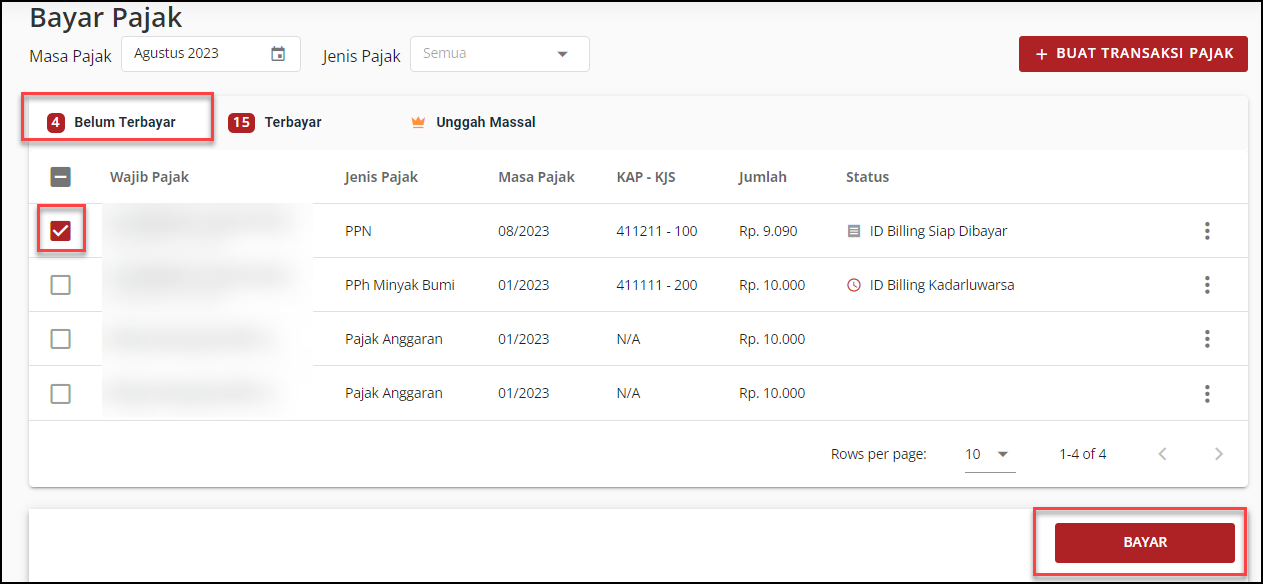Expand the Jenis Pajak dropdown
Viewport: 1263px width, 584px height.
click(500, 54)
